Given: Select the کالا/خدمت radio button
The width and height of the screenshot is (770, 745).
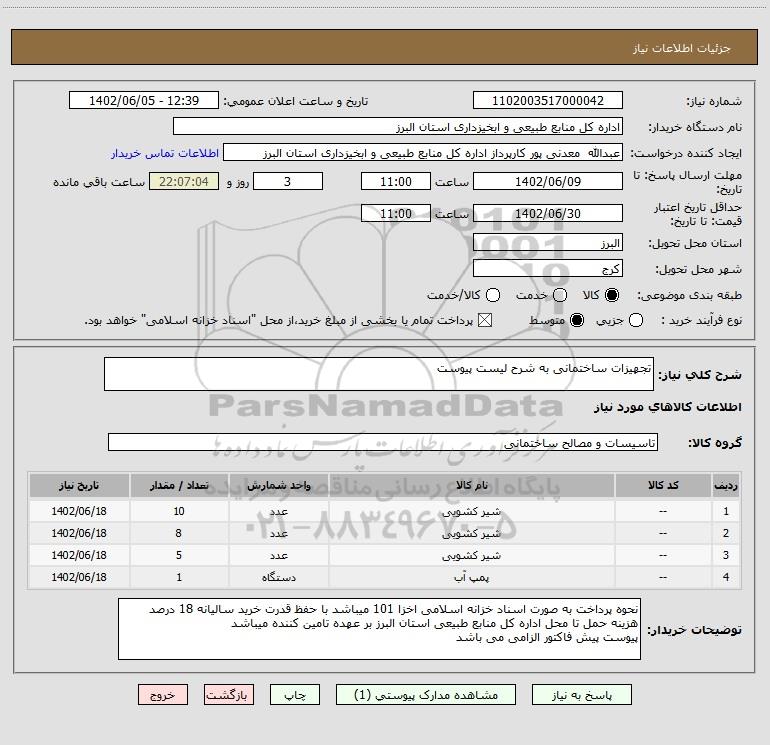Looking at the screenshot, I should click(x=493, y=295).
